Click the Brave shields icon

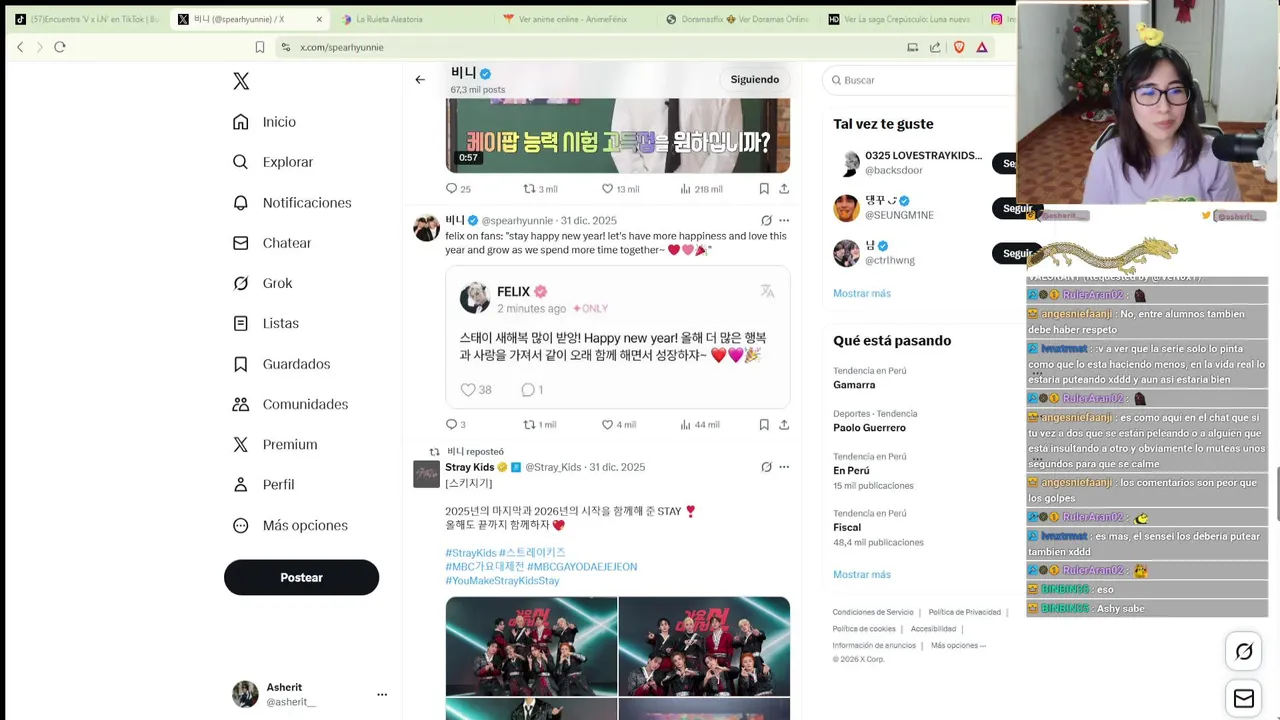pyautogui.click(x=960, y=47)
